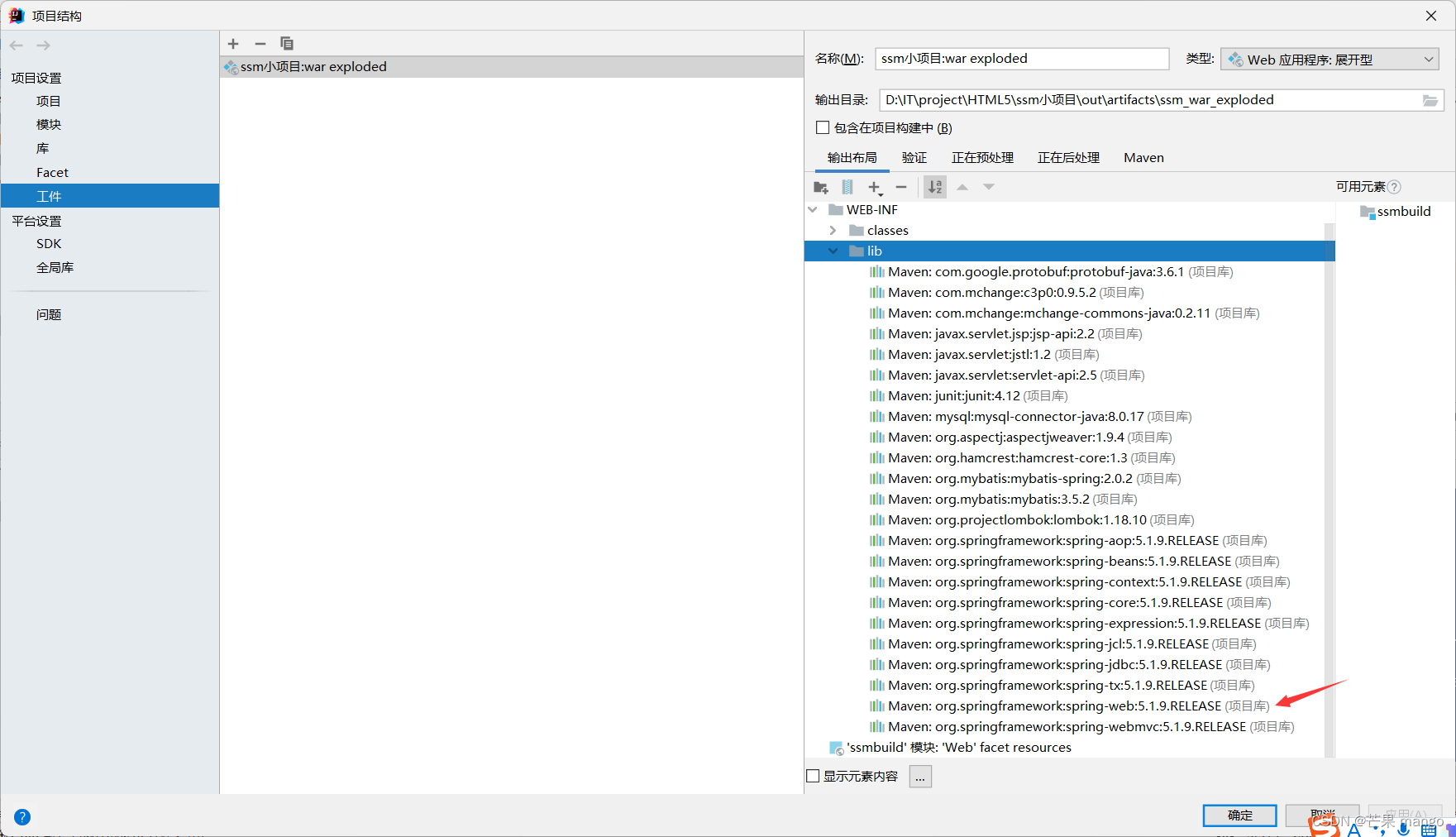This screenshot has width=1456, height=837.
Task: Click the protobuf-java library icon
Action: tap(877, 272)
